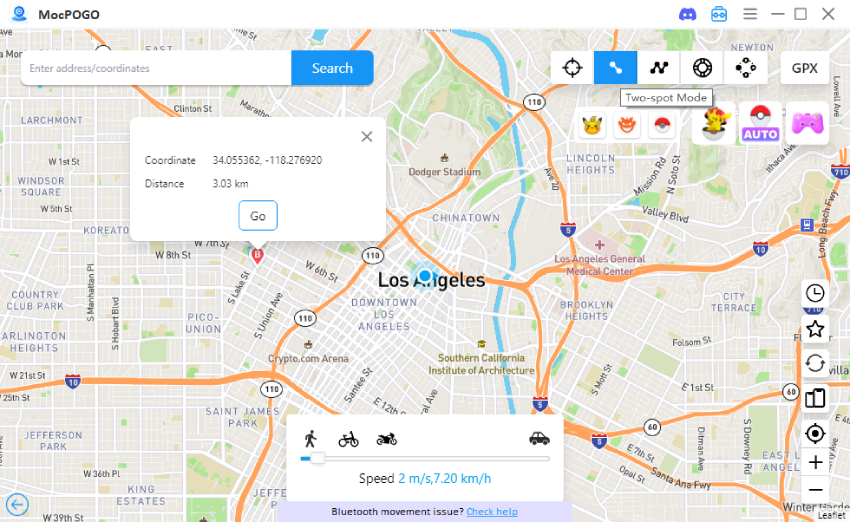Image resolution: width=850 pixels, height=522 pixels.
Task: Select car speed mode
Action: (539, 438)
